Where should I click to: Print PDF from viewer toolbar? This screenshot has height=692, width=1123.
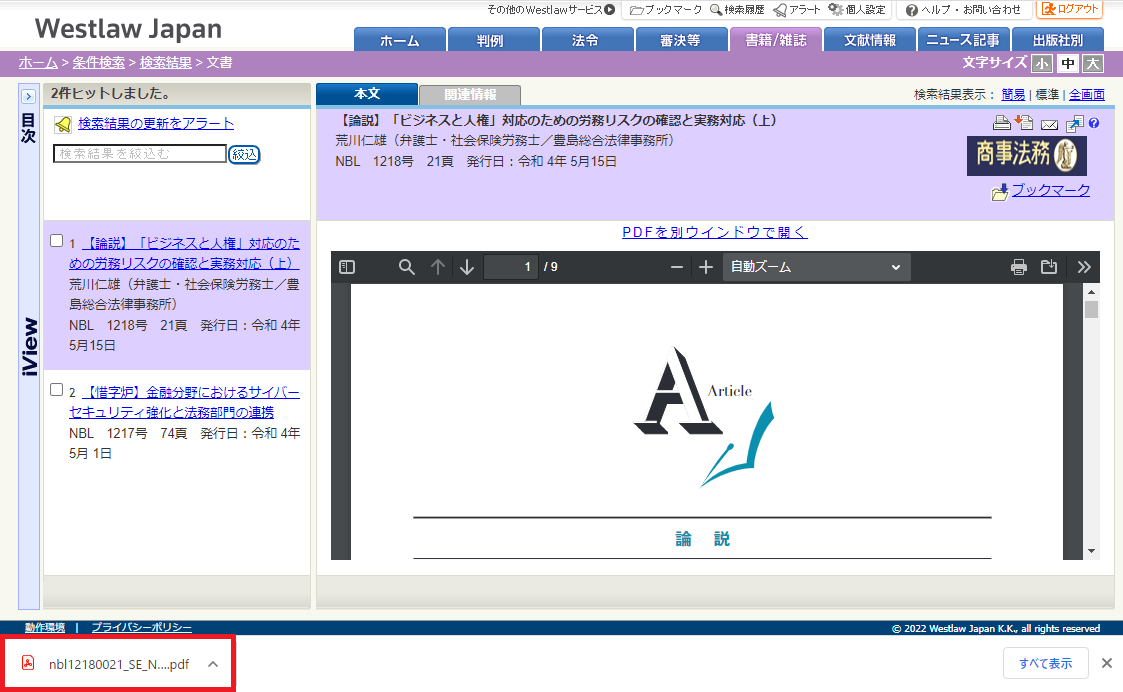pyautogui.click(x=1018, y=267)
